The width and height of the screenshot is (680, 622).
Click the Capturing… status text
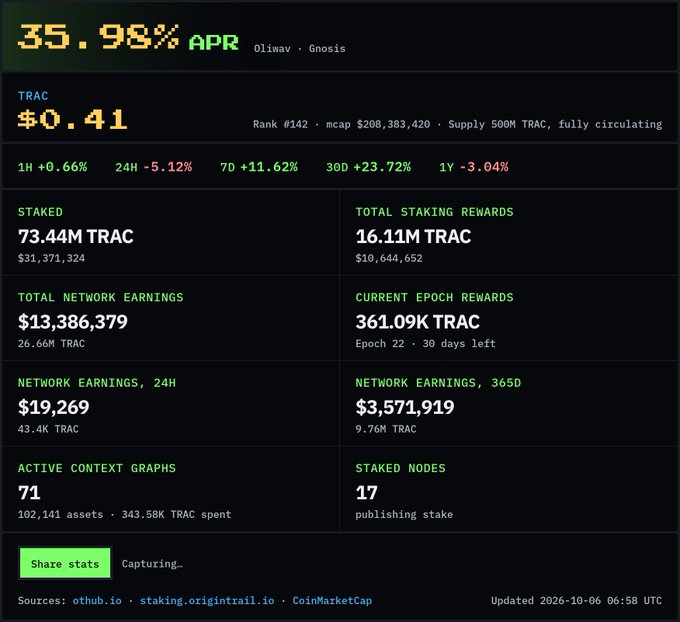pos(152,563)
